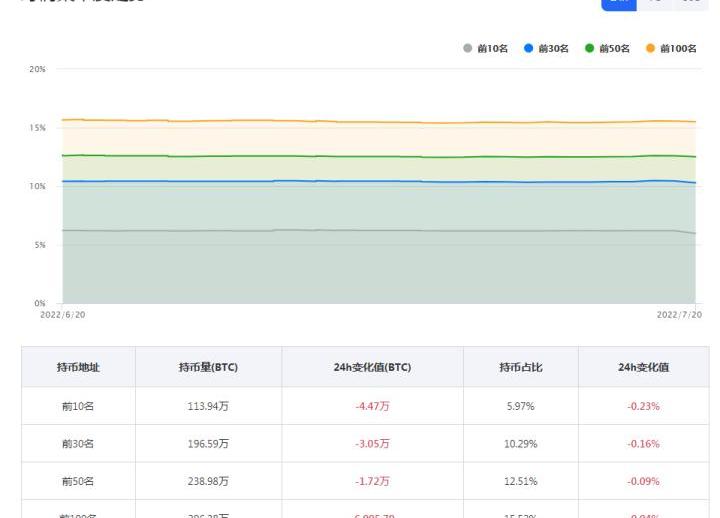Select the 10.29% share cell
This screenshot has width=720, height=518.
click(521, 444)
